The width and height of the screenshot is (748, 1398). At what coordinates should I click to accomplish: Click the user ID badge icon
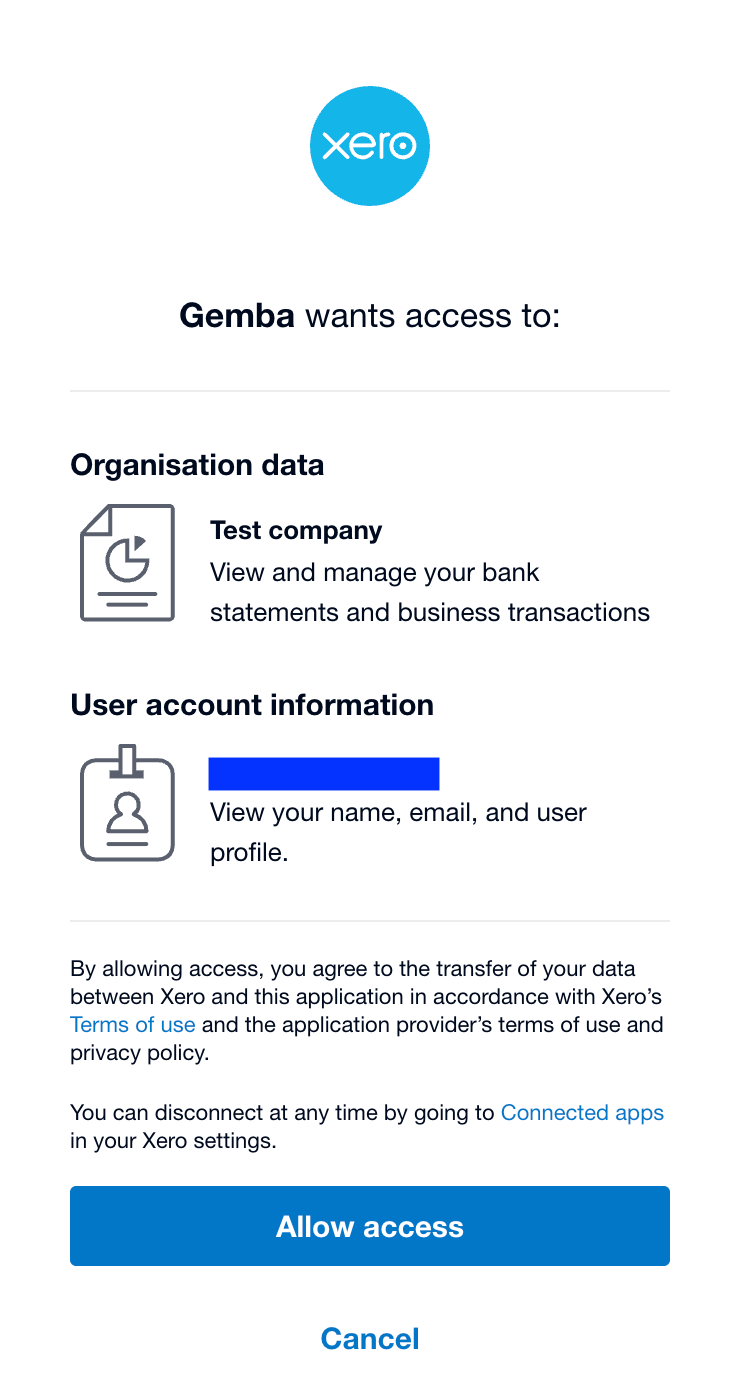(127, 803)
